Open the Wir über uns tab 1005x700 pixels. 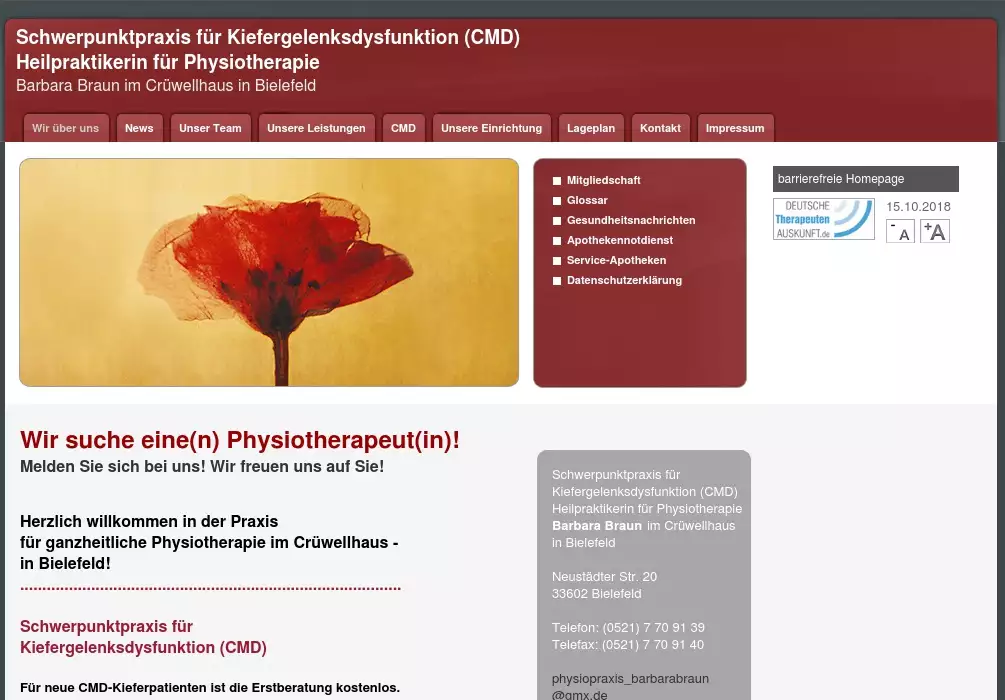pos(65,128)
